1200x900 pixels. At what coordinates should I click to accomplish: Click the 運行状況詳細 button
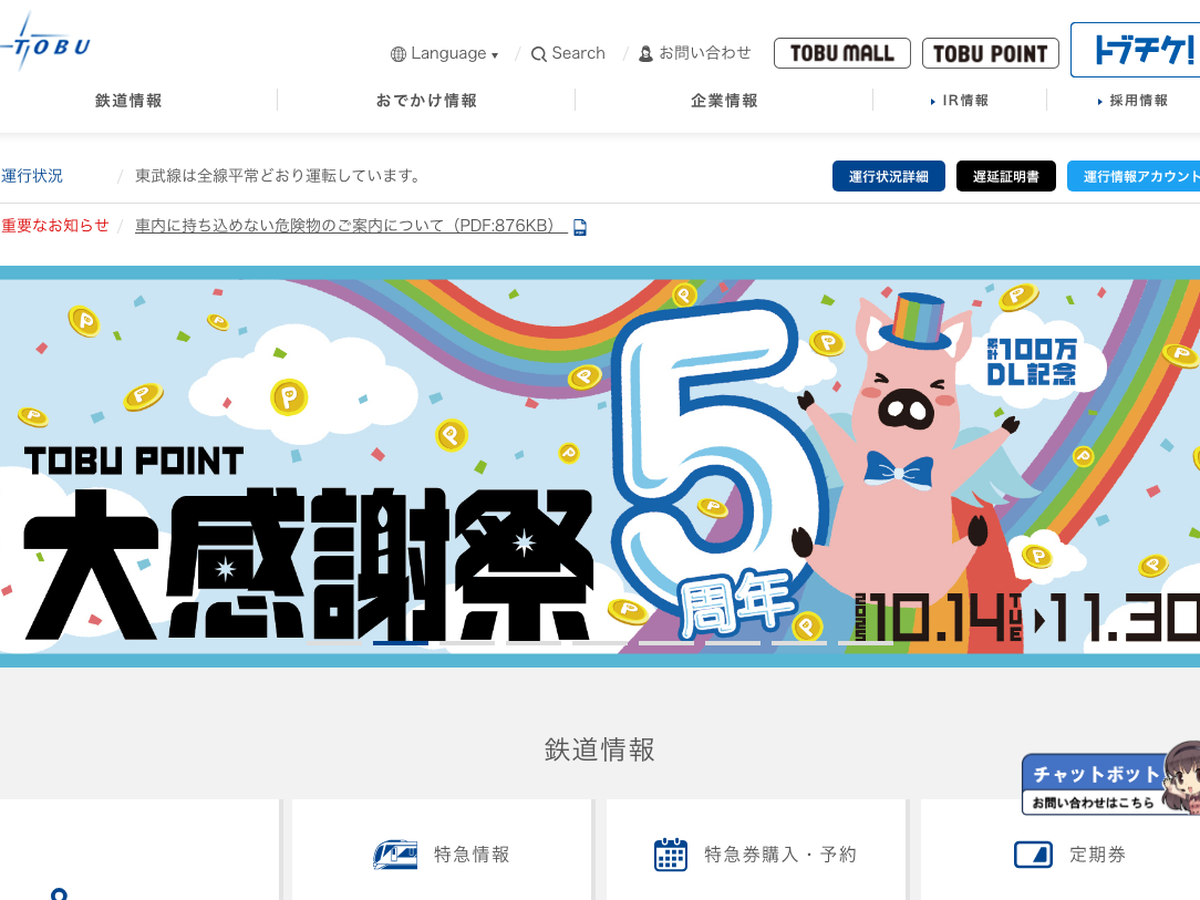[x=888, y=176]
